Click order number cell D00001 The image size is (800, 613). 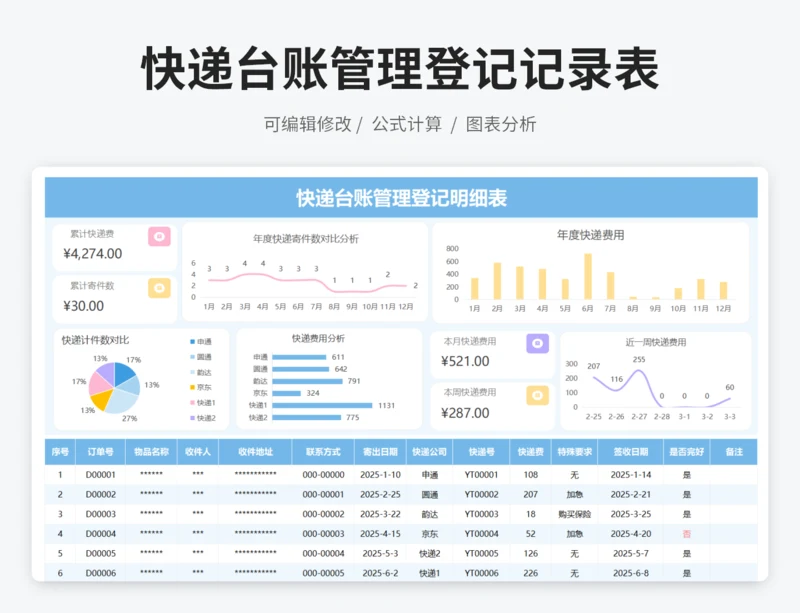point(101,475)
